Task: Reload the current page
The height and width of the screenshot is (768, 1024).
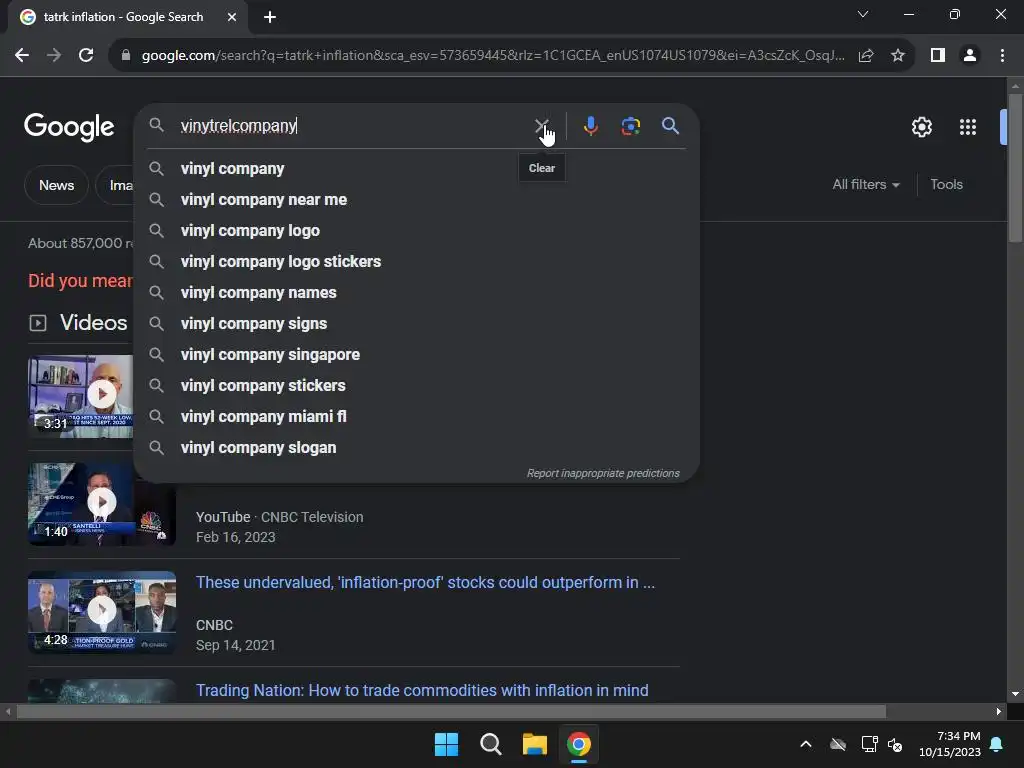Action: click(x=86, y=56)
